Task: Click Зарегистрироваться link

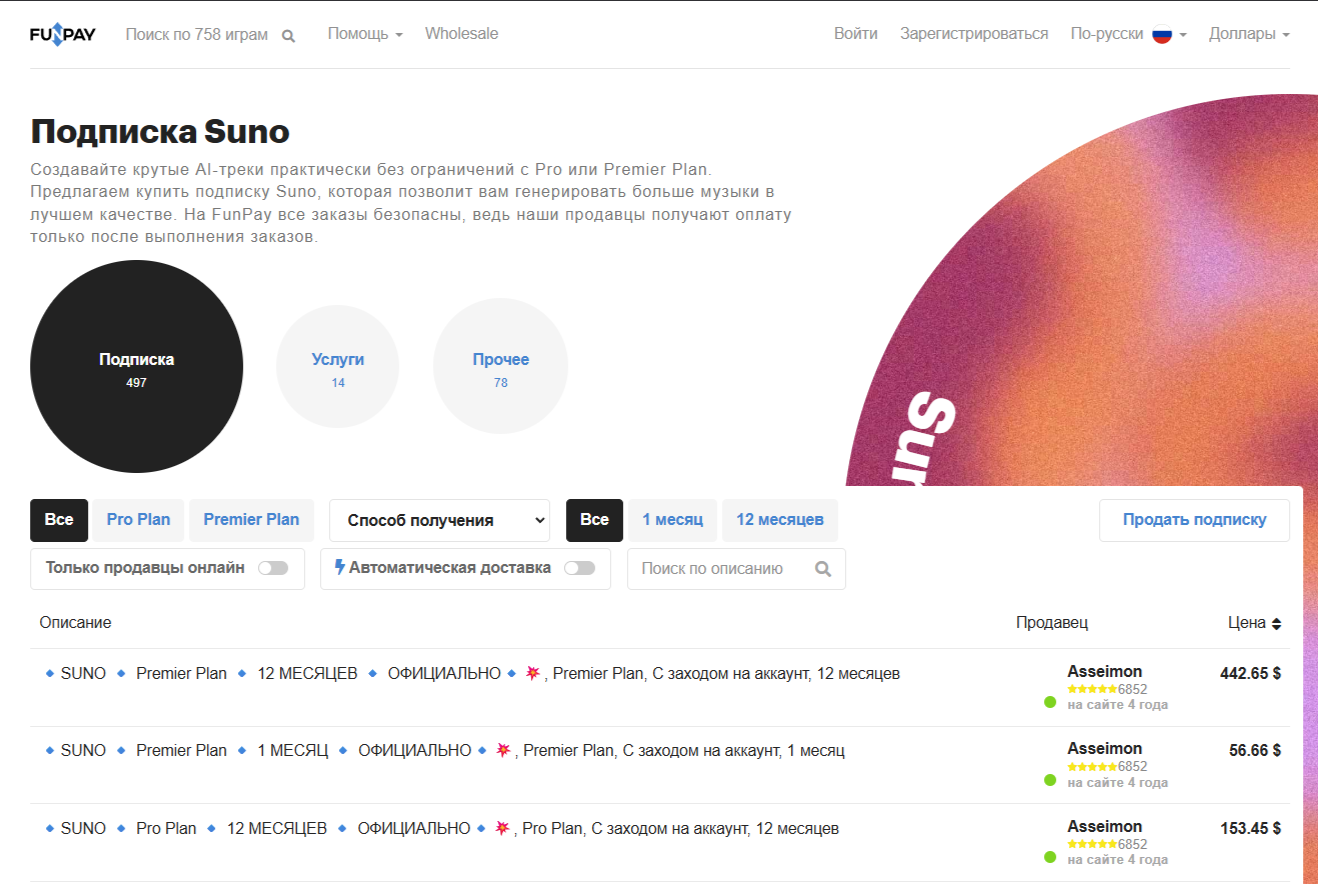Action: coord(974,34)
